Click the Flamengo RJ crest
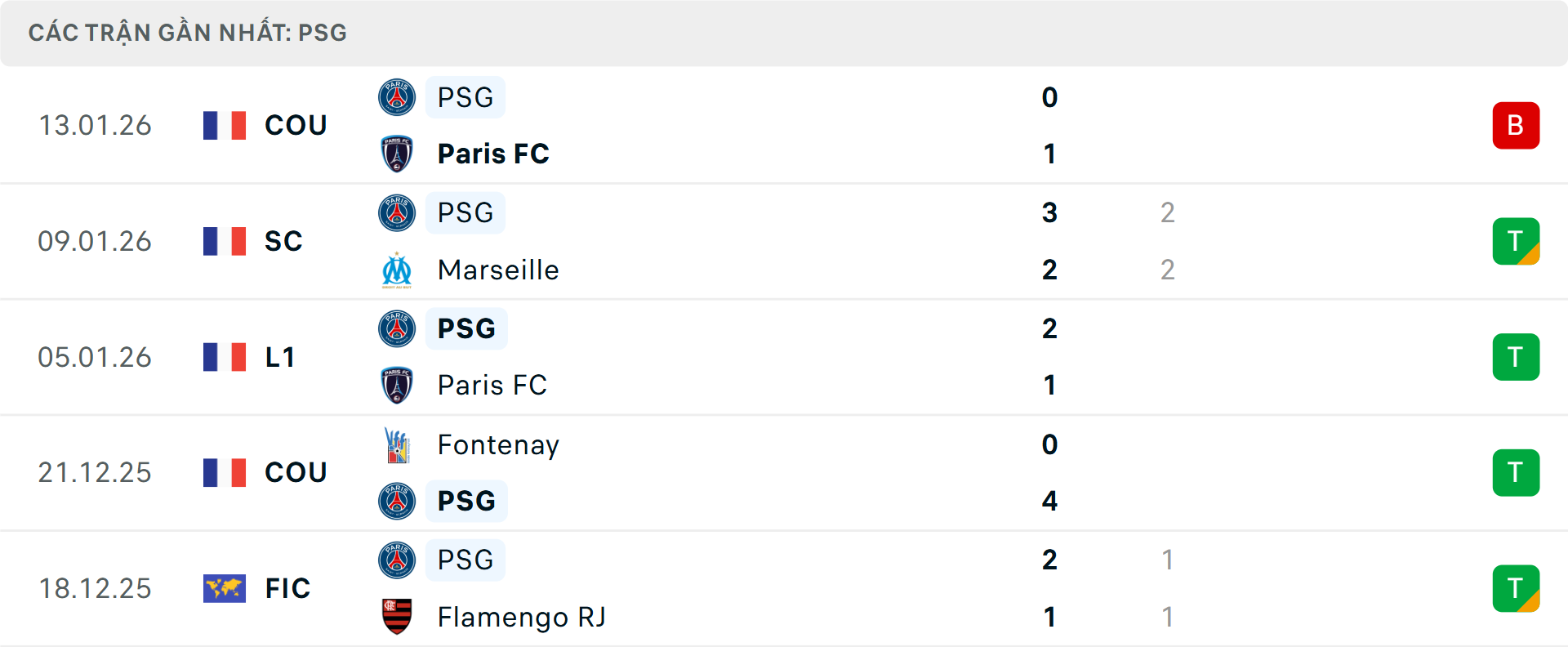This screenshot has height=647, width=1568. (x=397, y=618)
